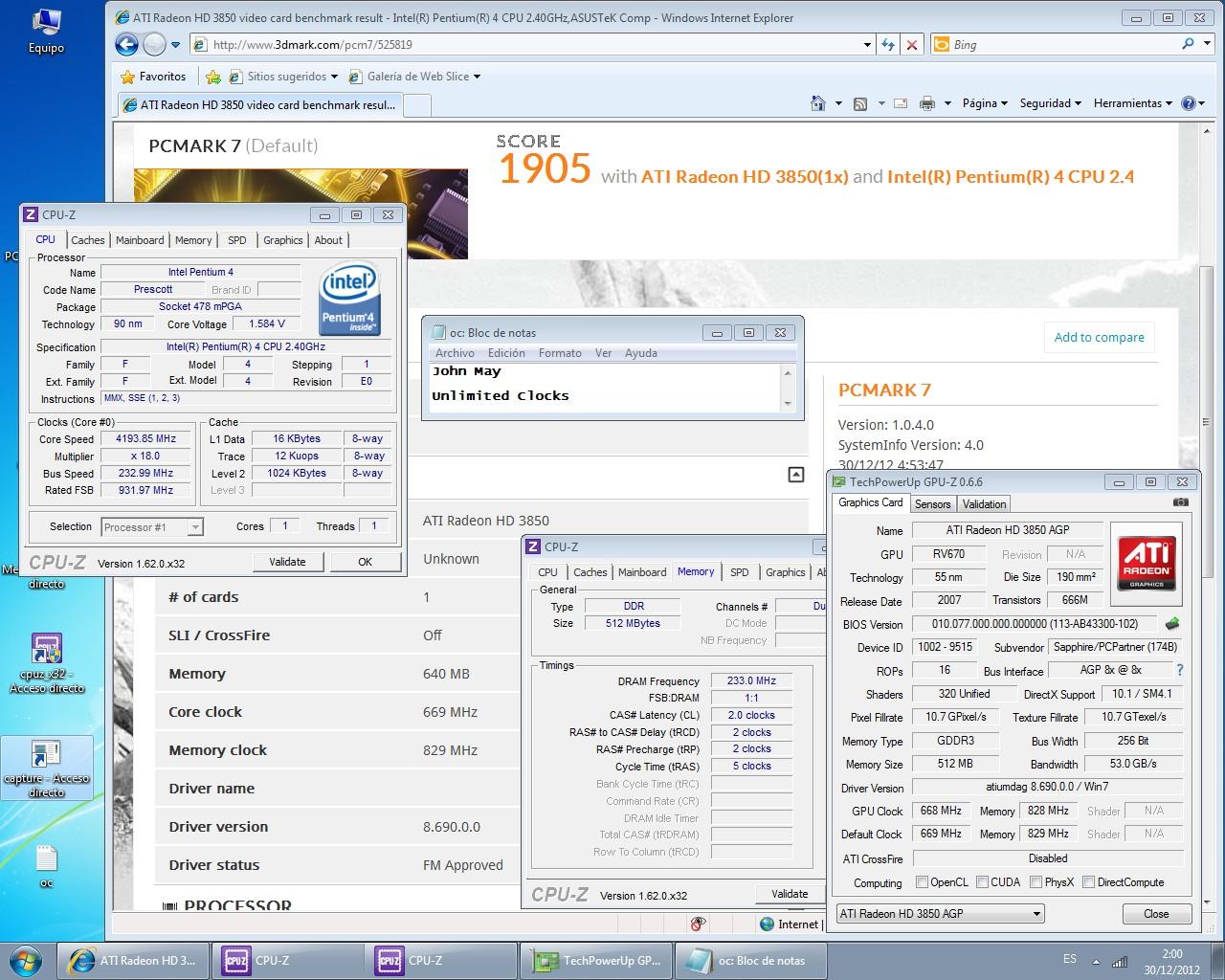Click the Bing search magnifier icon

[x=1188, y=44]
